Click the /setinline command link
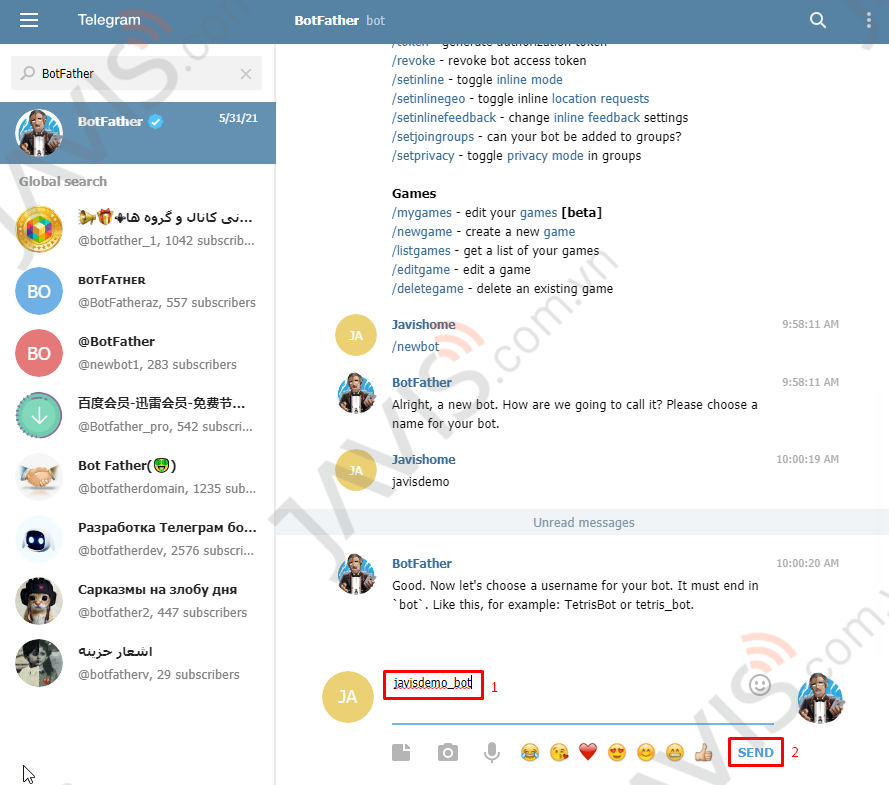889x785 pixels. (418, 80)
